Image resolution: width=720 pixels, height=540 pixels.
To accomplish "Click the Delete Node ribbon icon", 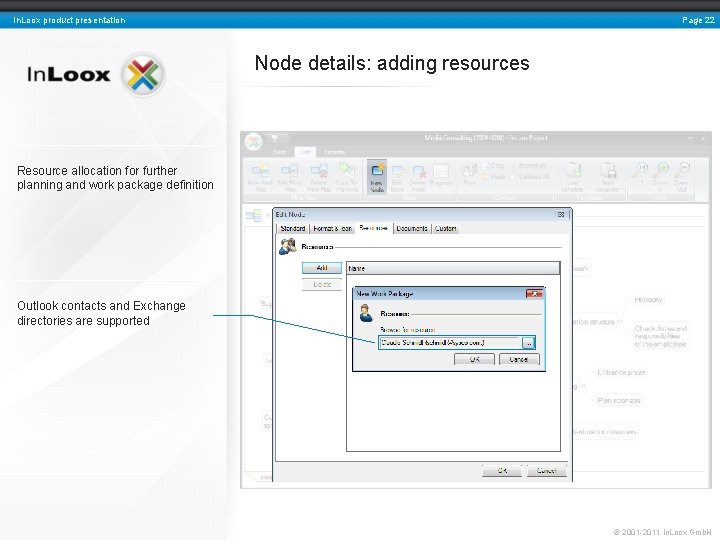I will (418, 177).
